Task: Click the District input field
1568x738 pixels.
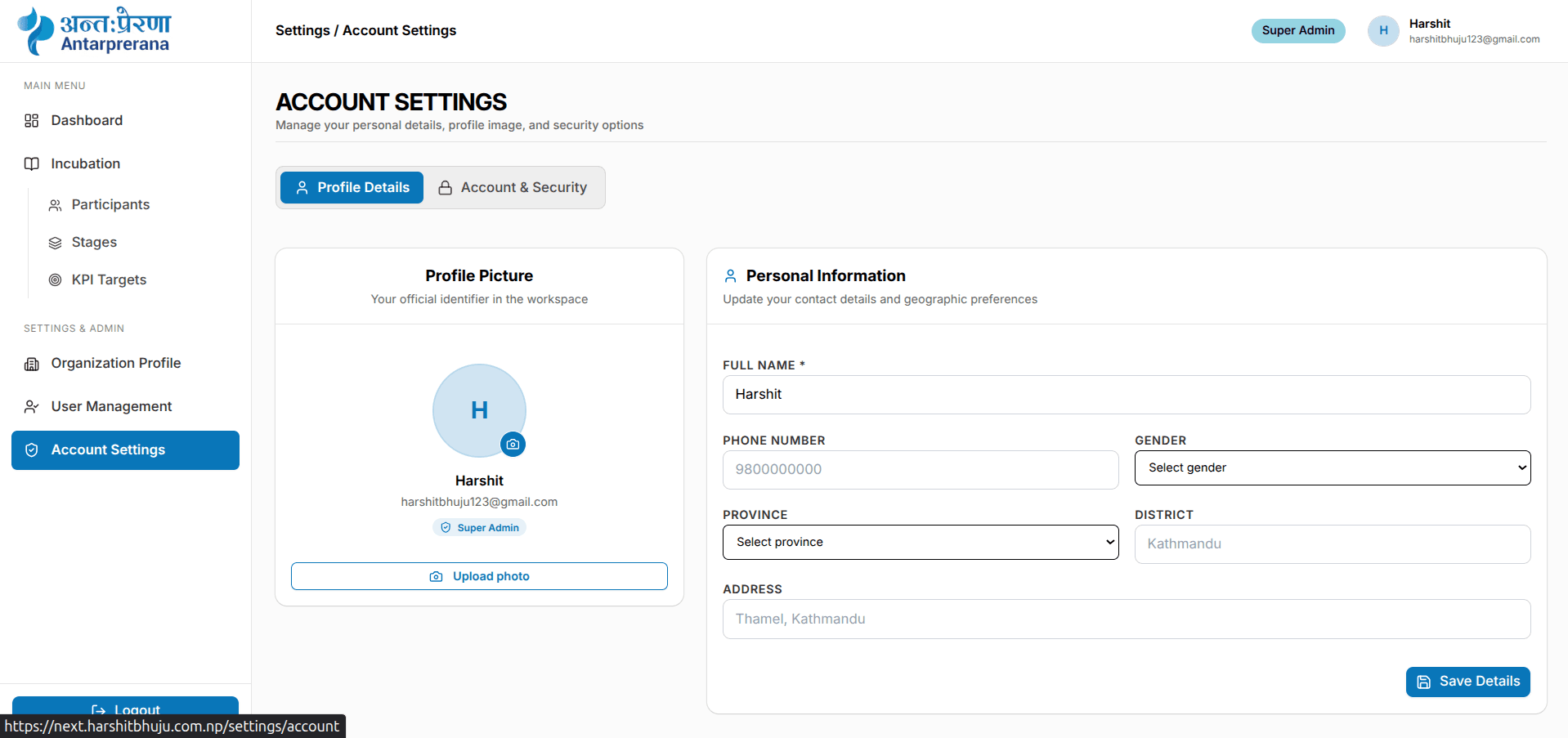Action: (x=1333, y=544)
